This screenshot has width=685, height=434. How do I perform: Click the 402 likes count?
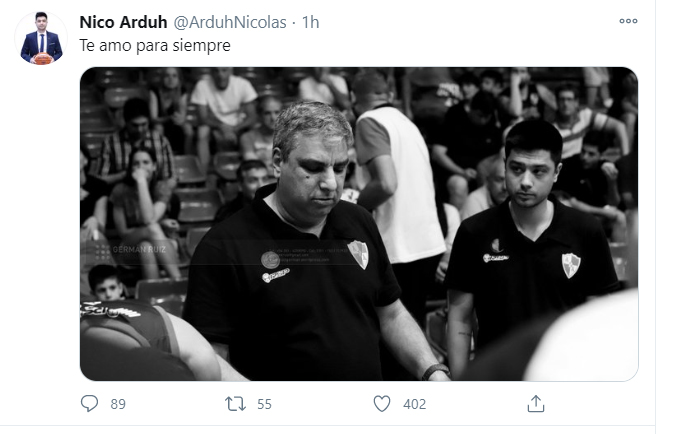(x=415, y=404)
